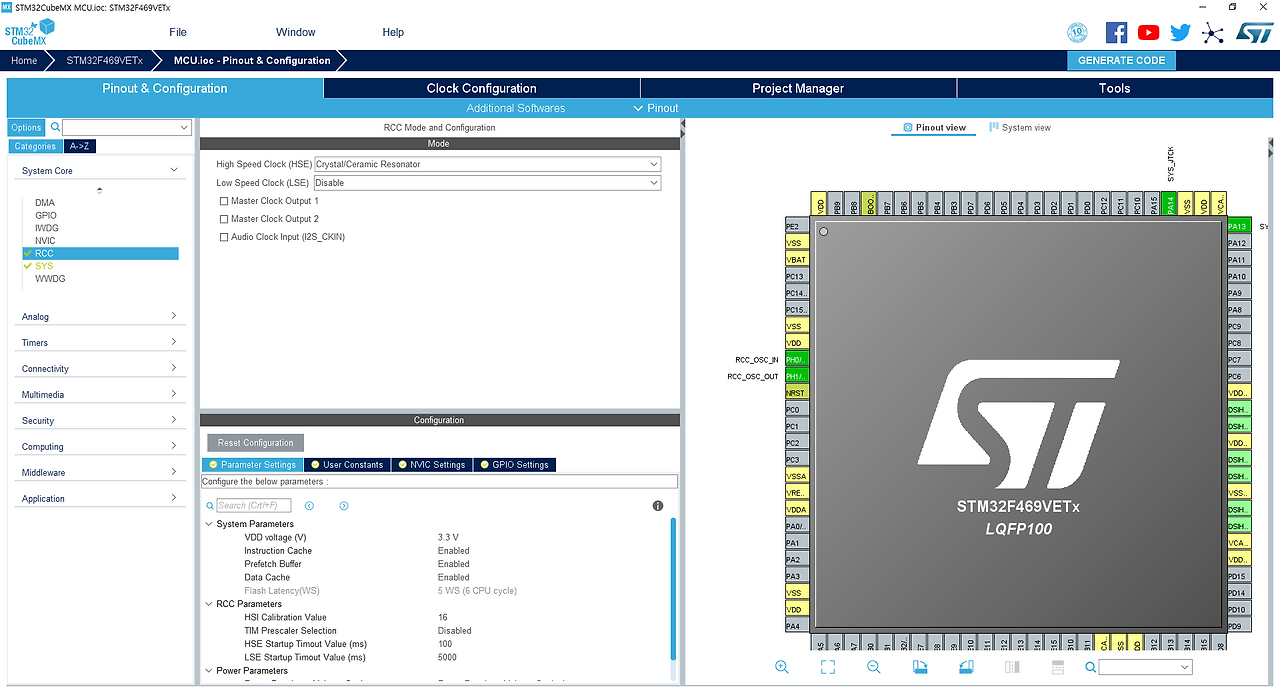Screen dimensions: 1280x693
Task: Zoom in on the pinout view
Action: pos(781,666)
